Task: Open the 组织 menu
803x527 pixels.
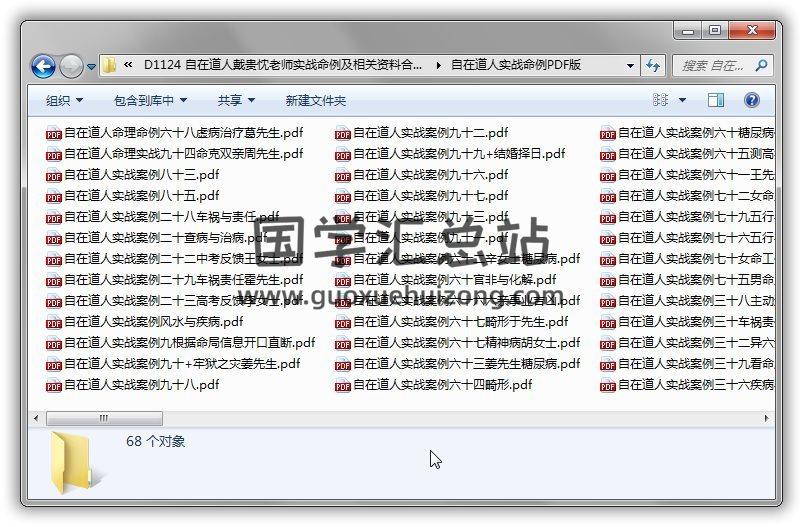Action: (x=65, y=101)
